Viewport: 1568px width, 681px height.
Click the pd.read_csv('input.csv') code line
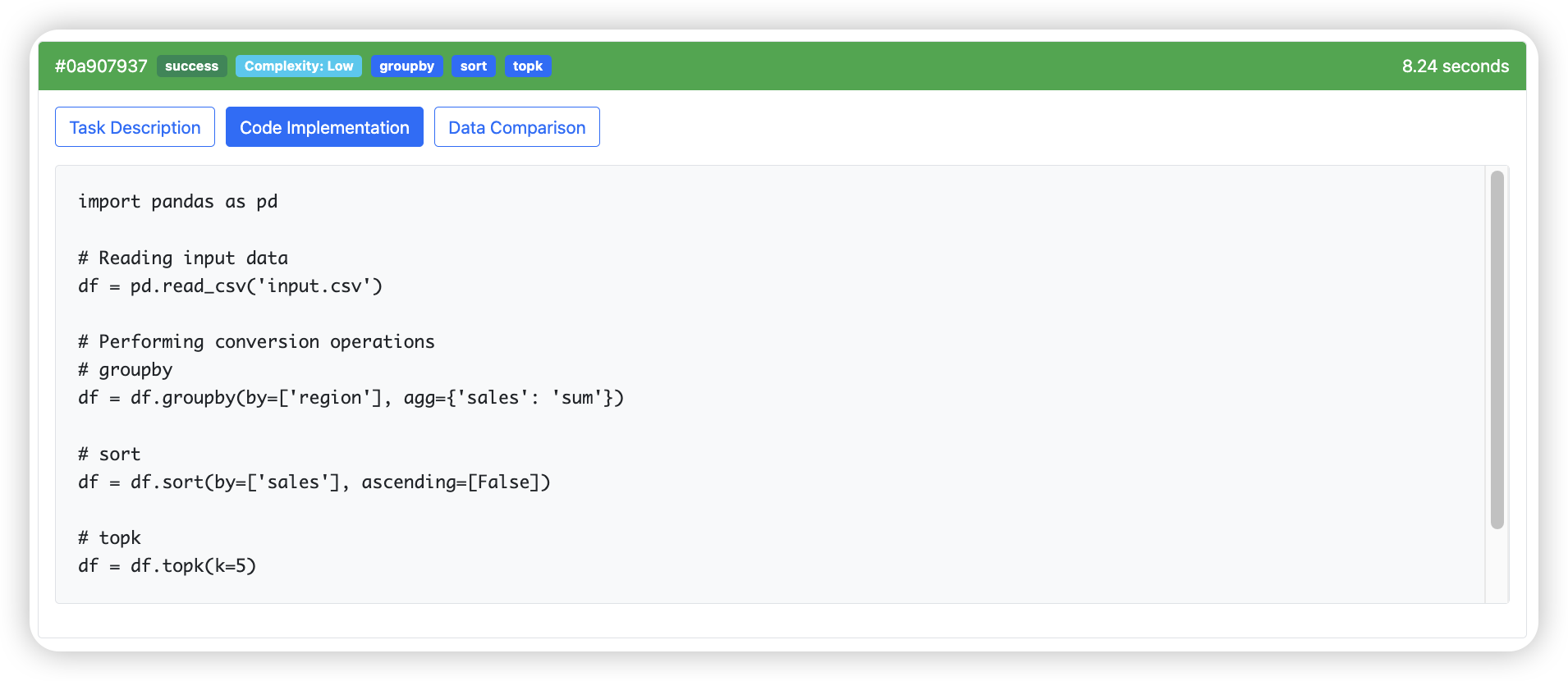pyautogui.click(x=231, y=286)
